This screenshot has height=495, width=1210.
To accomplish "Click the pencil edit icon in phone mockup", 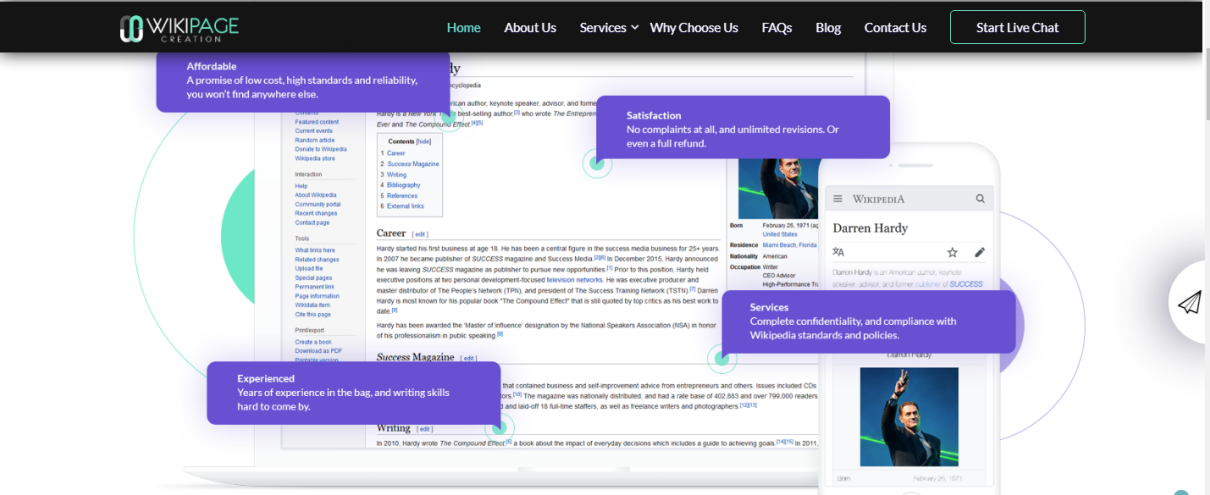I will 980,252.
